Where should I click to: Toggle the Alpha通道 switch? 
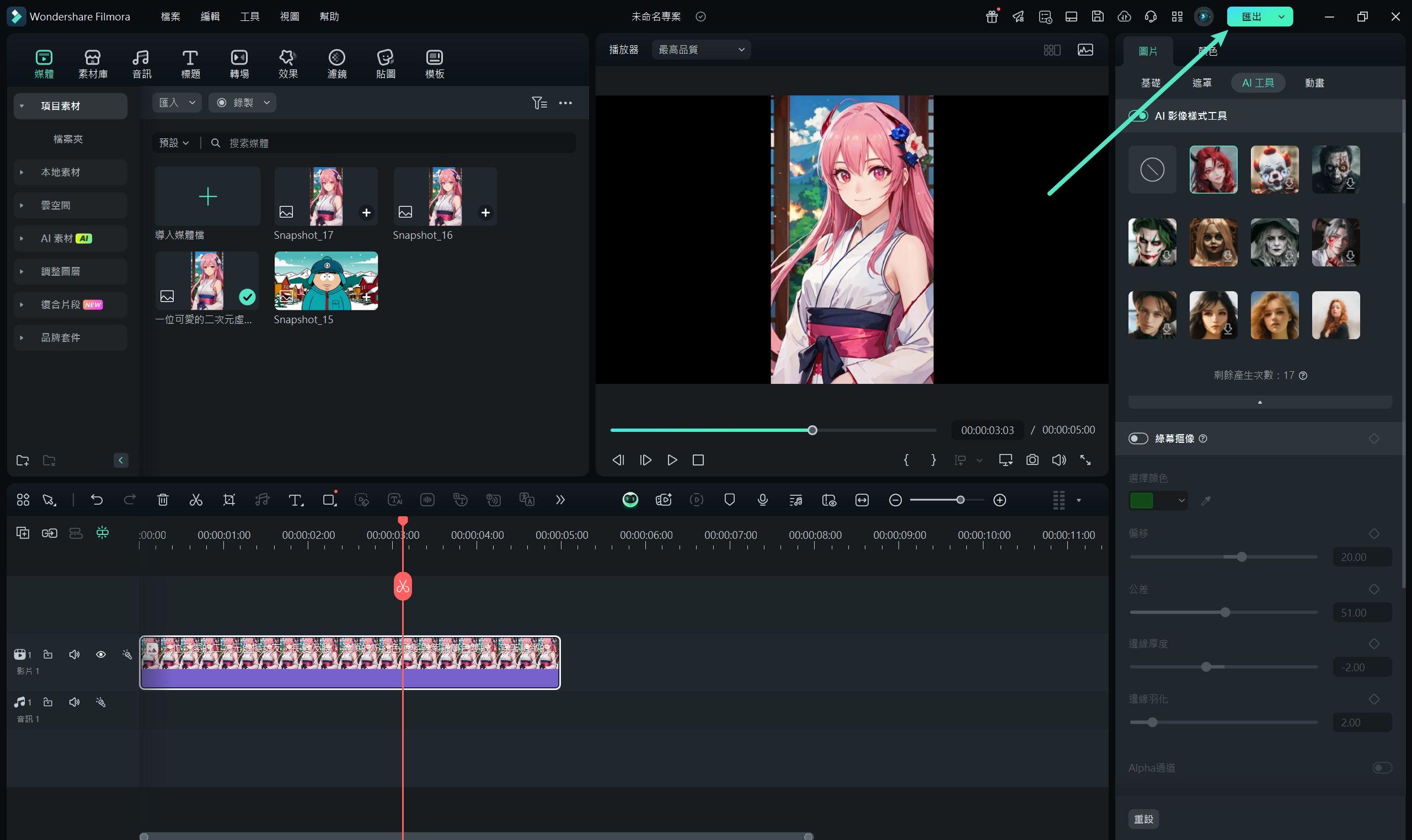click(1383, 768)
